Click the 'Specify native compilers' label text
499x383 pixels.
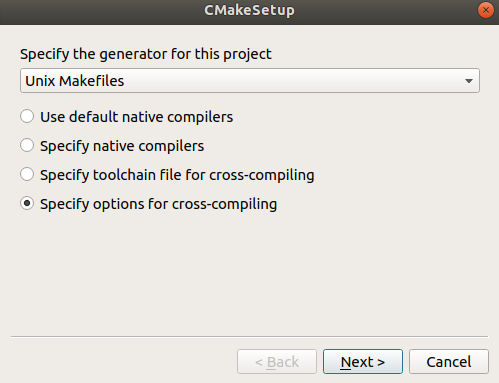[122, 146]
